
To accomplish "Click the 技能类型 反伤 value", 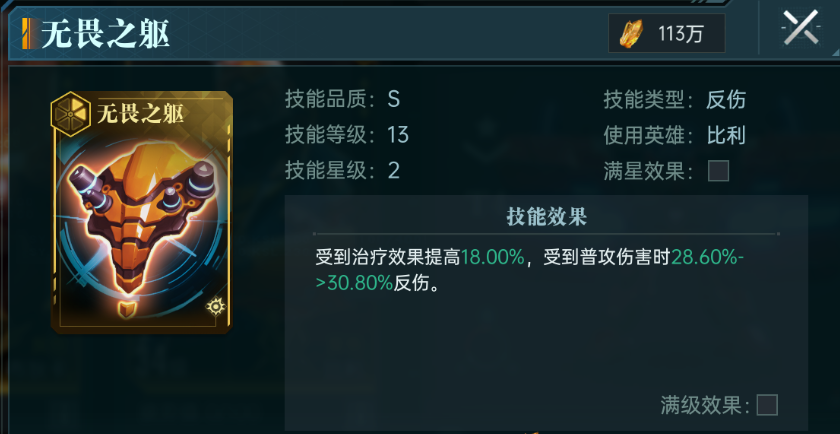I will tap(726, 100).
